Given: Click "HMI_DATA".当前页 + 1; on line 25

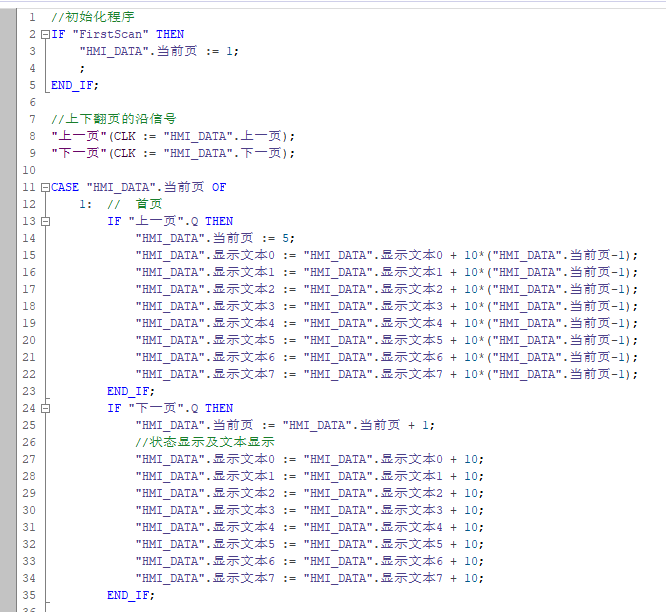Looking at the screenshot, I should coord(358,425).
